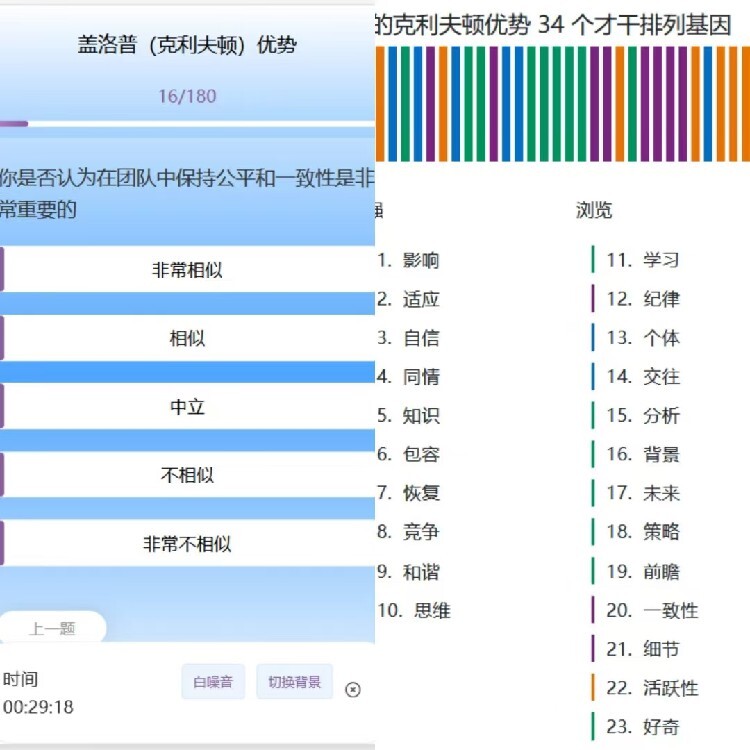Screen dimensions: 750x750
Task: Click the 盖洛普（克利夫顿）优势 title
Action: pyautogui.click(x=187, y=45)
